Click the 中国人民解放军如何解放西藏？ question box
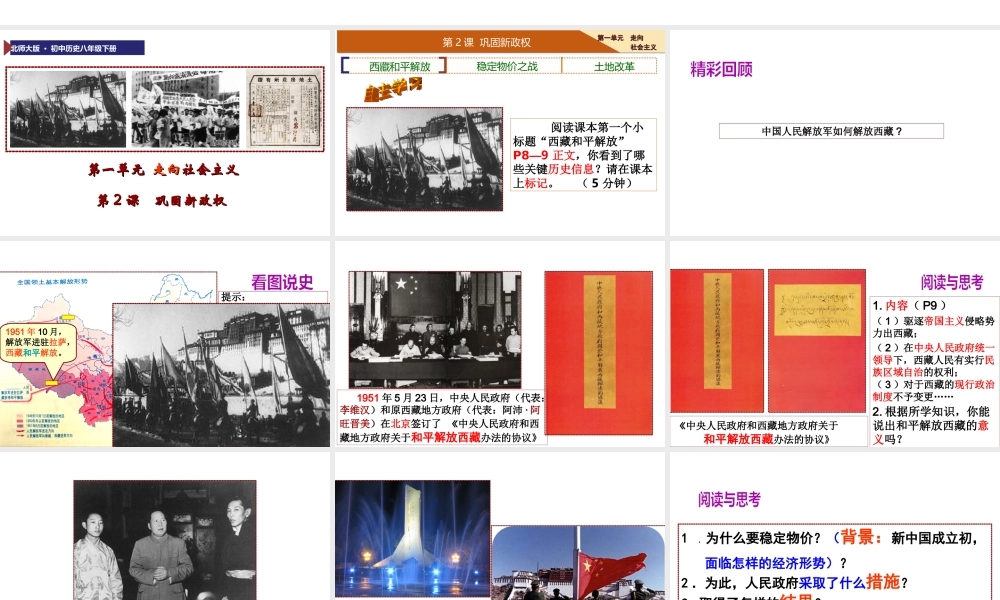Viewport: 1000px width, 600px height. coord(831,131)
